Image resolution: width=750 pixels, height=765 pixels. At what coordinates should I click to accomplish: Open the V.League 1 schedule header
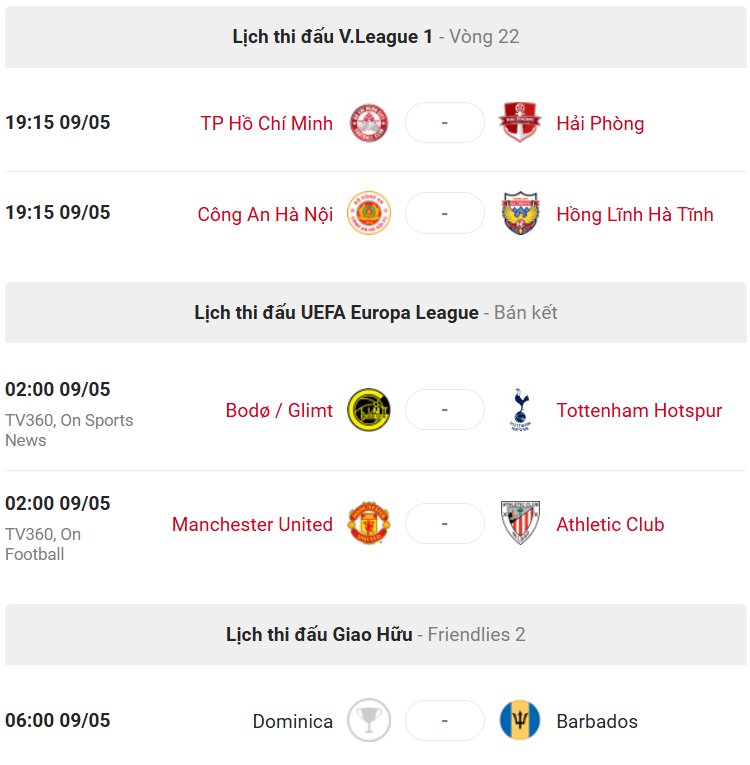[376, 37]
